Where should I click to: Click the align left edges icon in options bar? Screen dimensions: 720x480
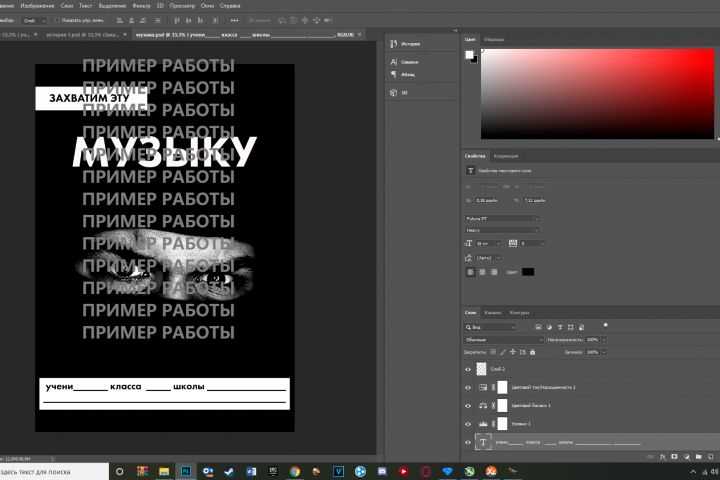coord(120,20)
